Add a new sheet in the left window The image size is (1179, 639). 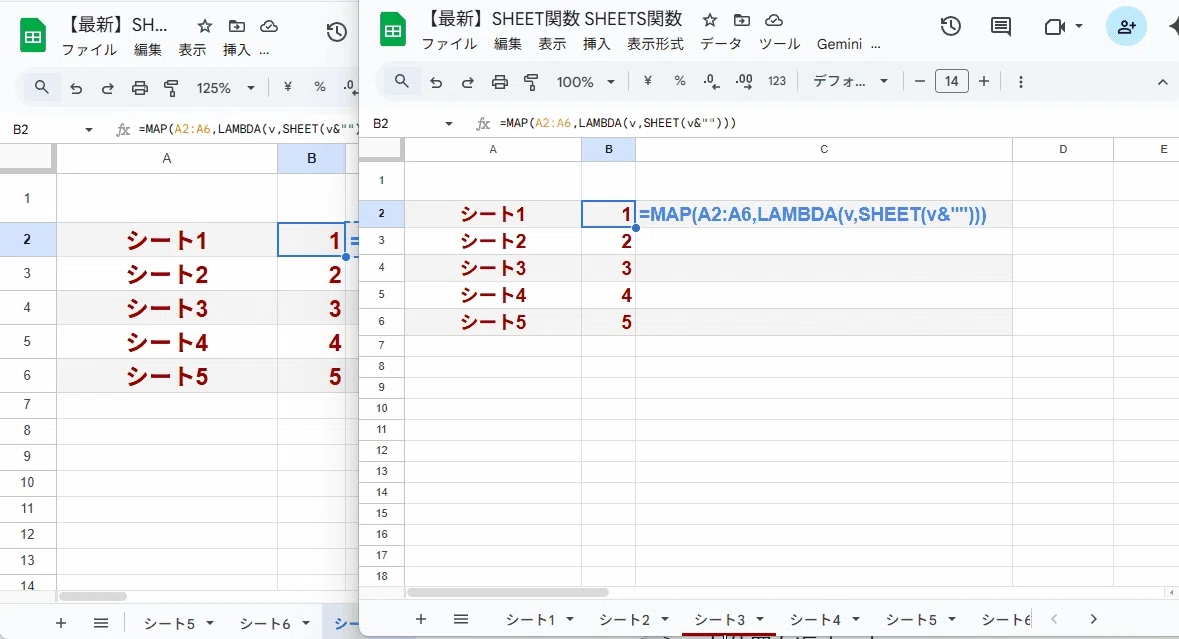(x=61, y=623)
